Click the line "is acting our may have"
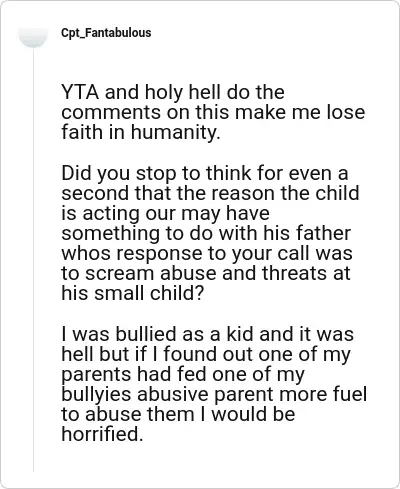400x489 pixels. (165, 213)
